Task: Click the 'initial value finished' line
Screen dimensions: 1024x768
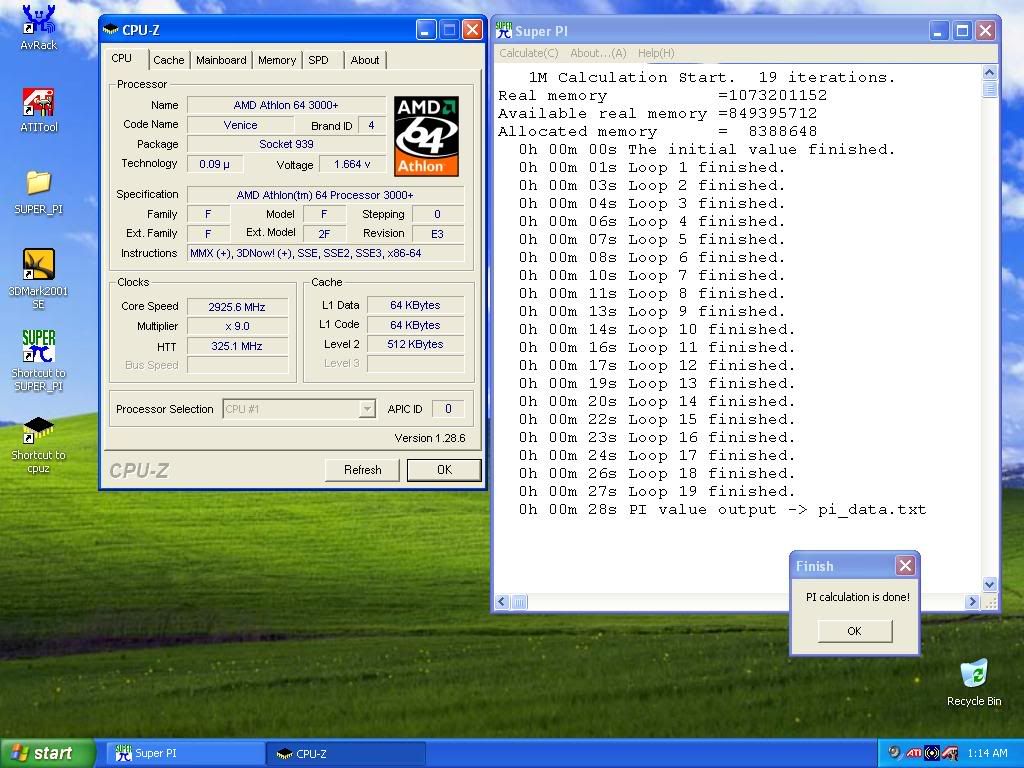Action: (x=707, y=150)
